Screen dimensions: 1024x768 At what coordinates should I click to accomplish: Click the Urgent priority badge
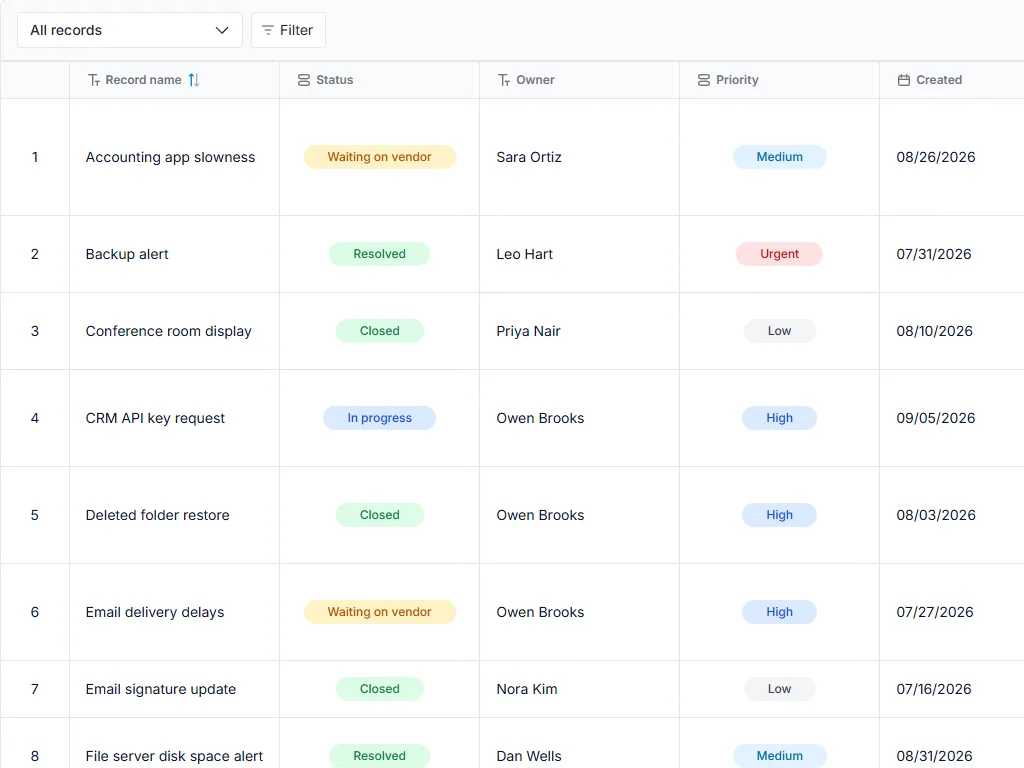tap(780, 254)
